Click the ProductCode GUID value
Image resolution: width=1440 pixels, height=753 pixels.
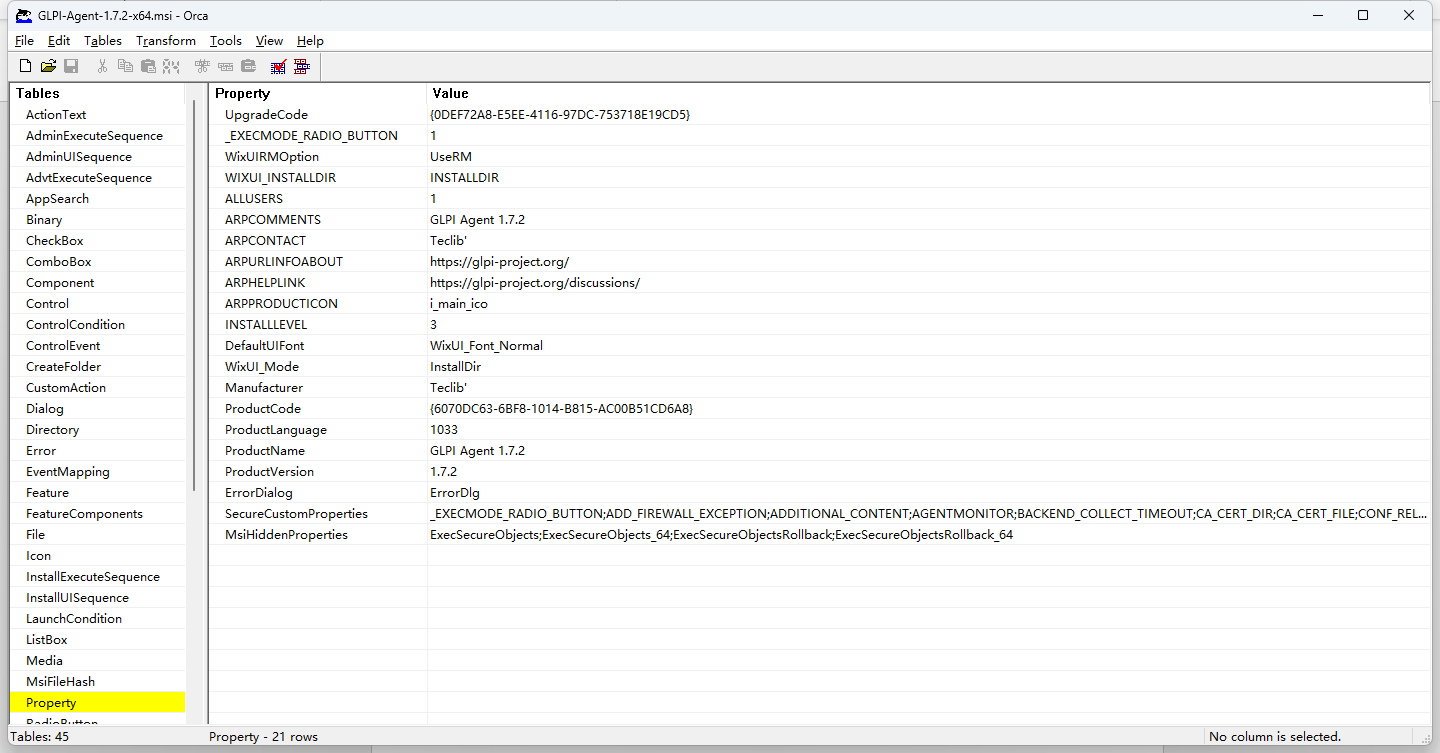pyautogui.click(x=562, y=409)
